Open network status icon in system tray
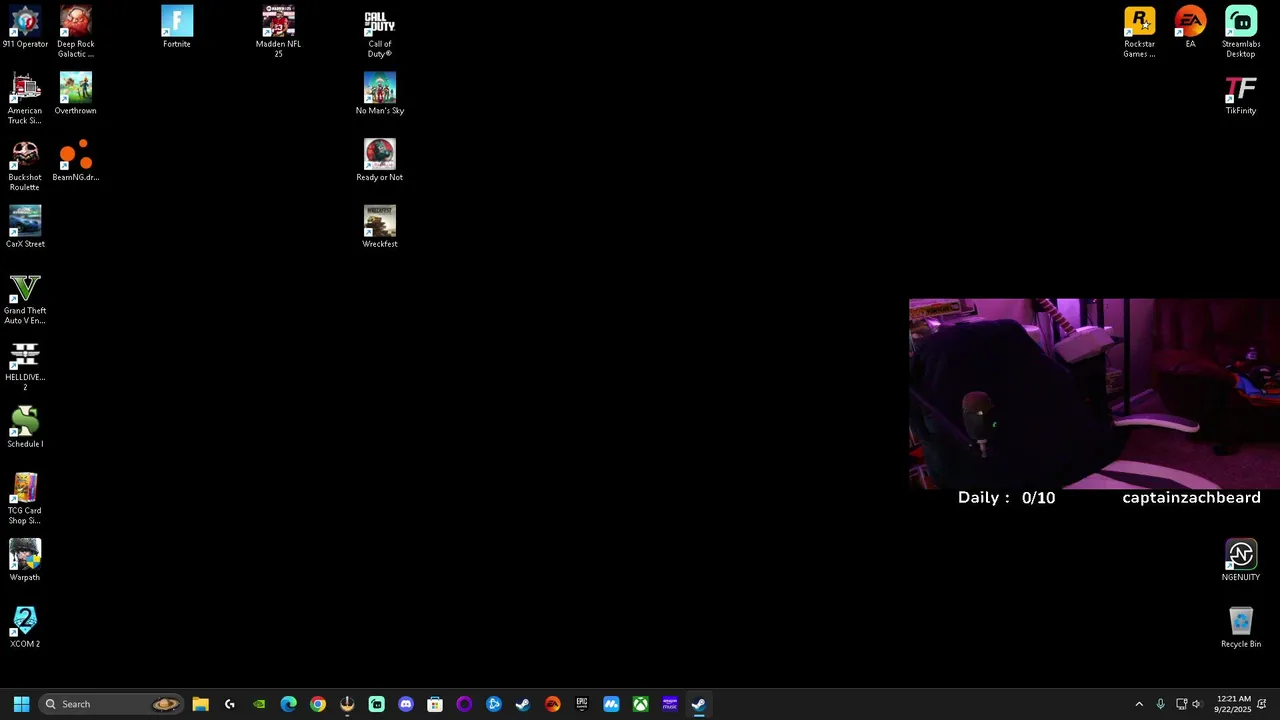Image resolution: width=1280 pixels, height=720 pixels. coord(1181,704)
